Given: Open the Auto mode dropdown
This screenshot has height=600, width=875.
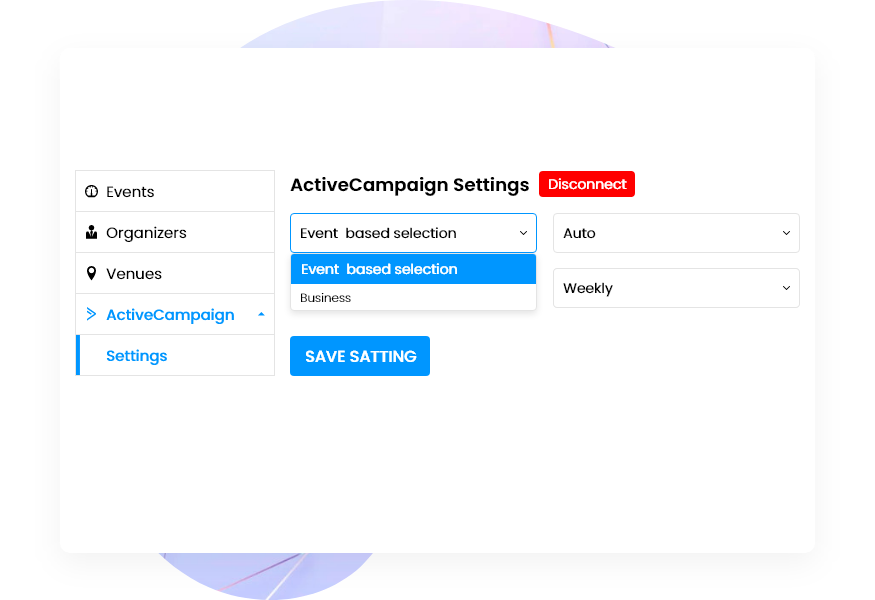Looking at the screenshot, I should tap(676, 233).
